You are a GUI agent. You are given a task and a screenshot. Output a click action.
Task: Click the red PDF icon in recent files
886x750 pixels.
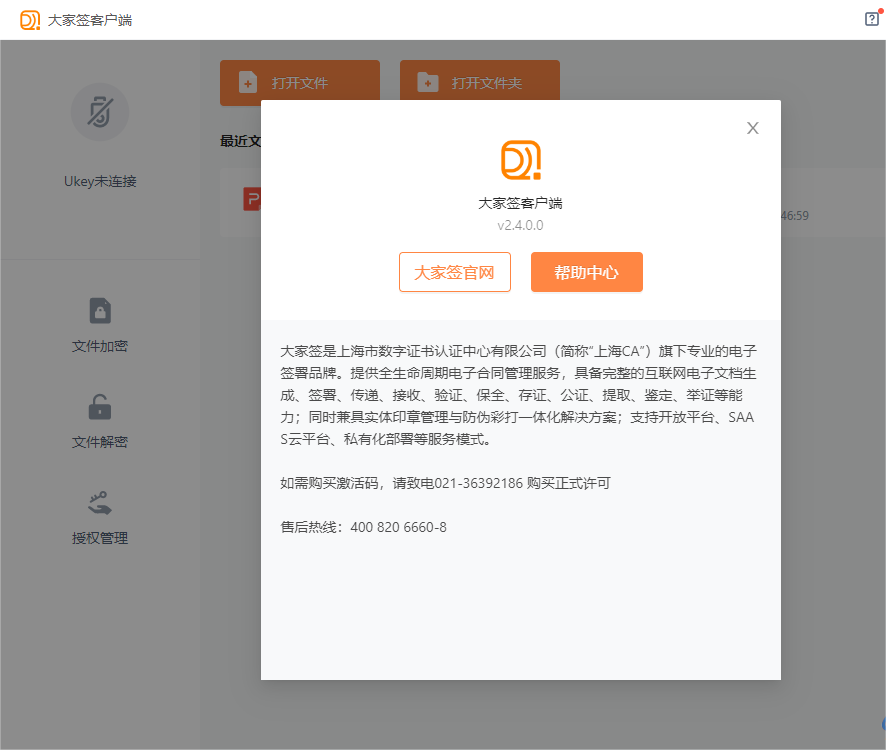point(252,198)
